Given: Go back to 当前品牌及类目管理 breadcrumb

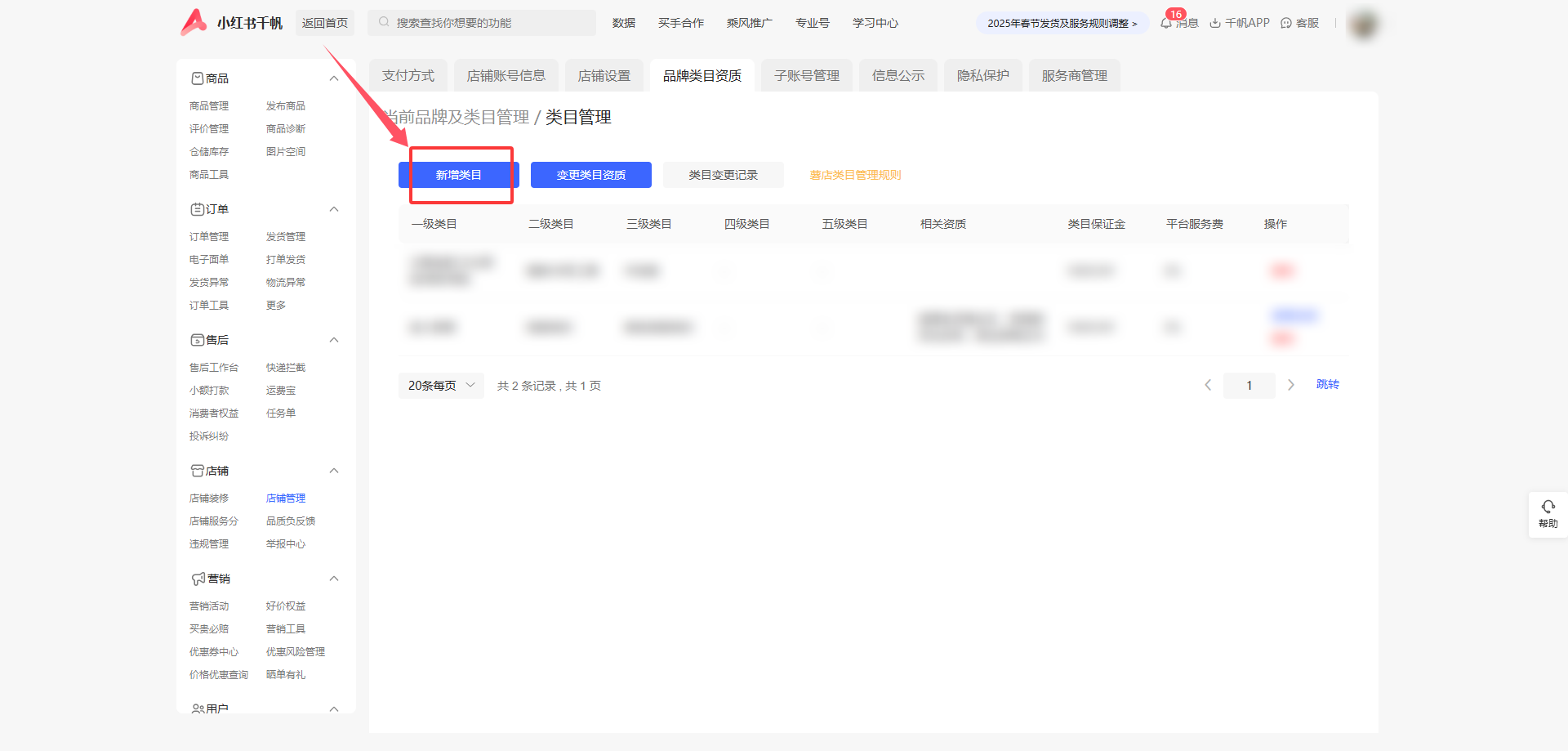Looking at the screenshot, I should (456, 117).
